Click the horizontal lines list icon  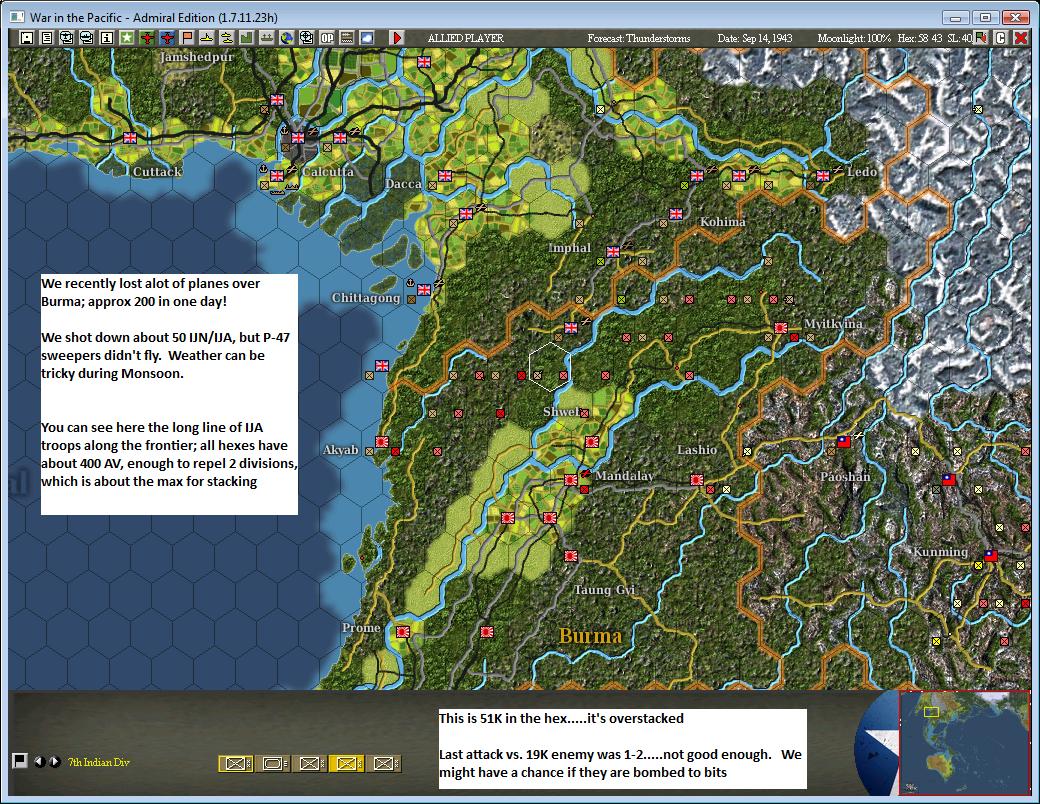click(x=346, y=38)
